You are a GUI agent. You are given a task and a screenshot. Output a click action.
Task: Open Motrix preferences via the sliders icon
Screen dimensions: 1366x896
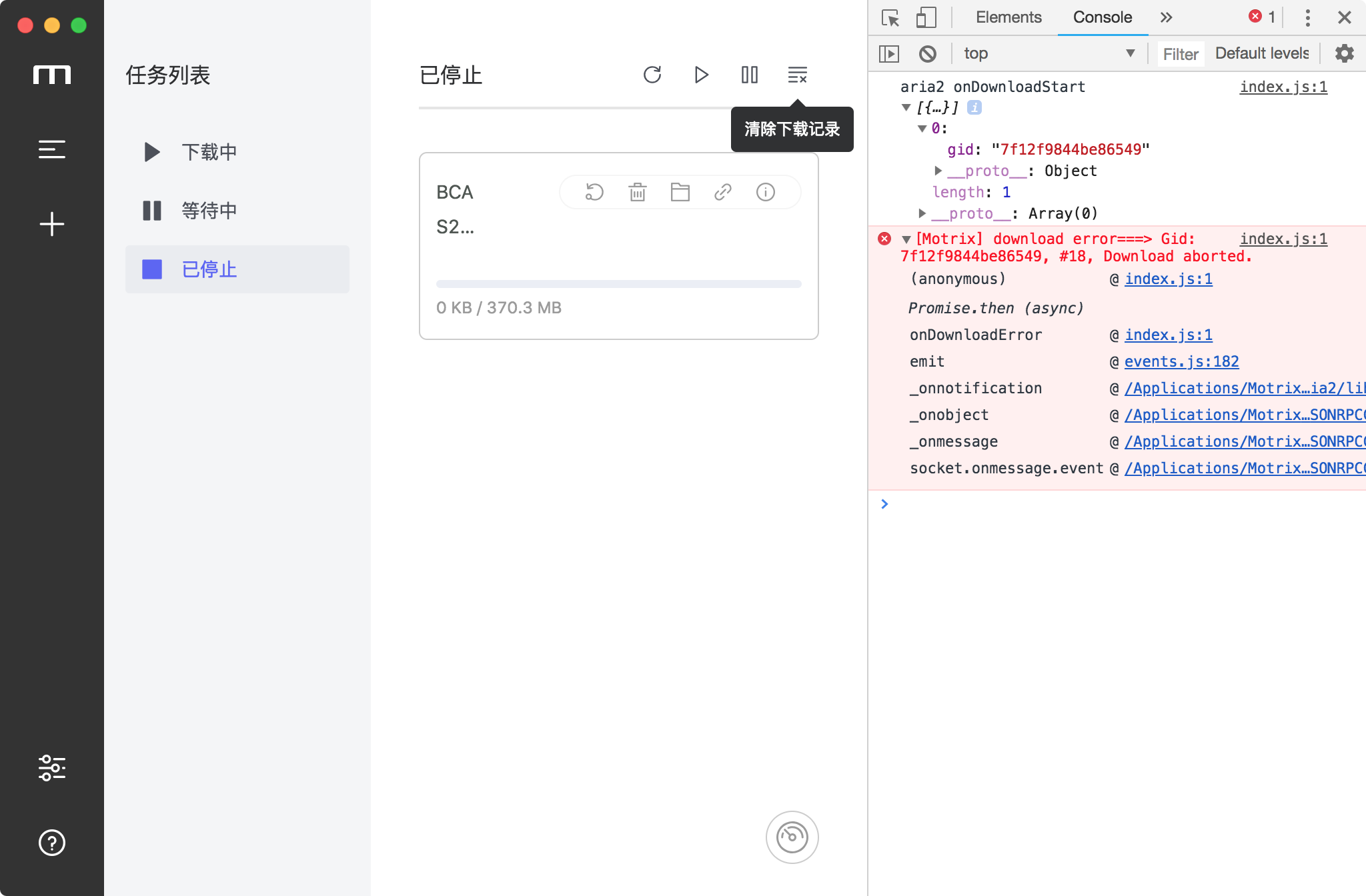(x=52, y=768)
